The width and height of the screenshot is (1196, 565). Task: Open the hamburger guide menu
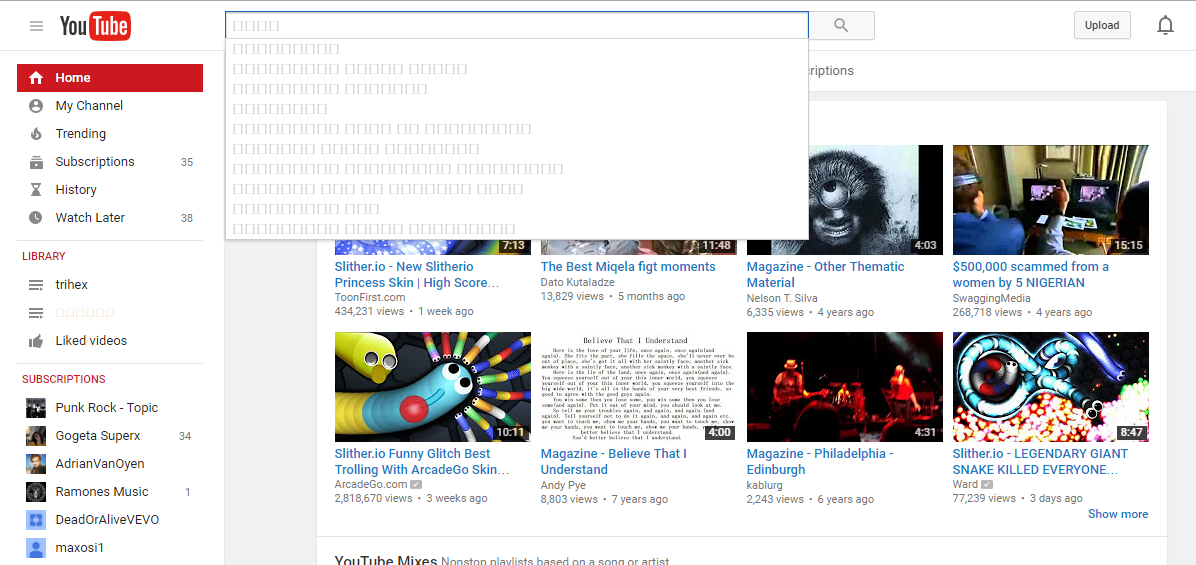tap(37, 26)
